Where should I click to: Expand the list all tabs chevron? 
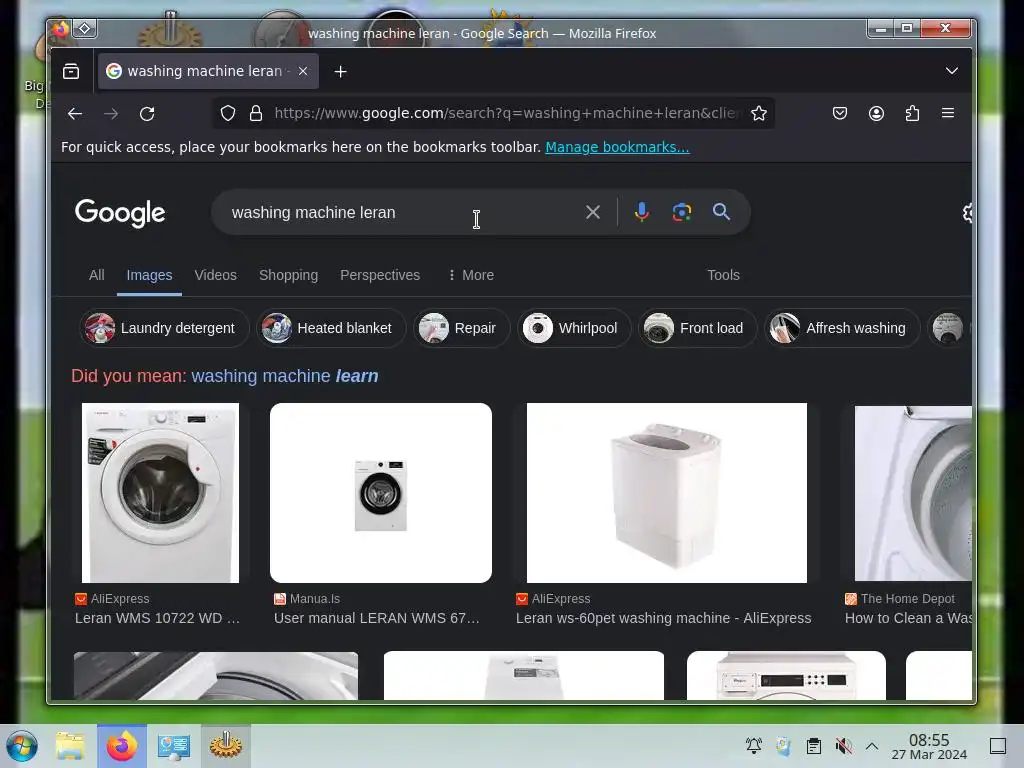tap(952, 71)
